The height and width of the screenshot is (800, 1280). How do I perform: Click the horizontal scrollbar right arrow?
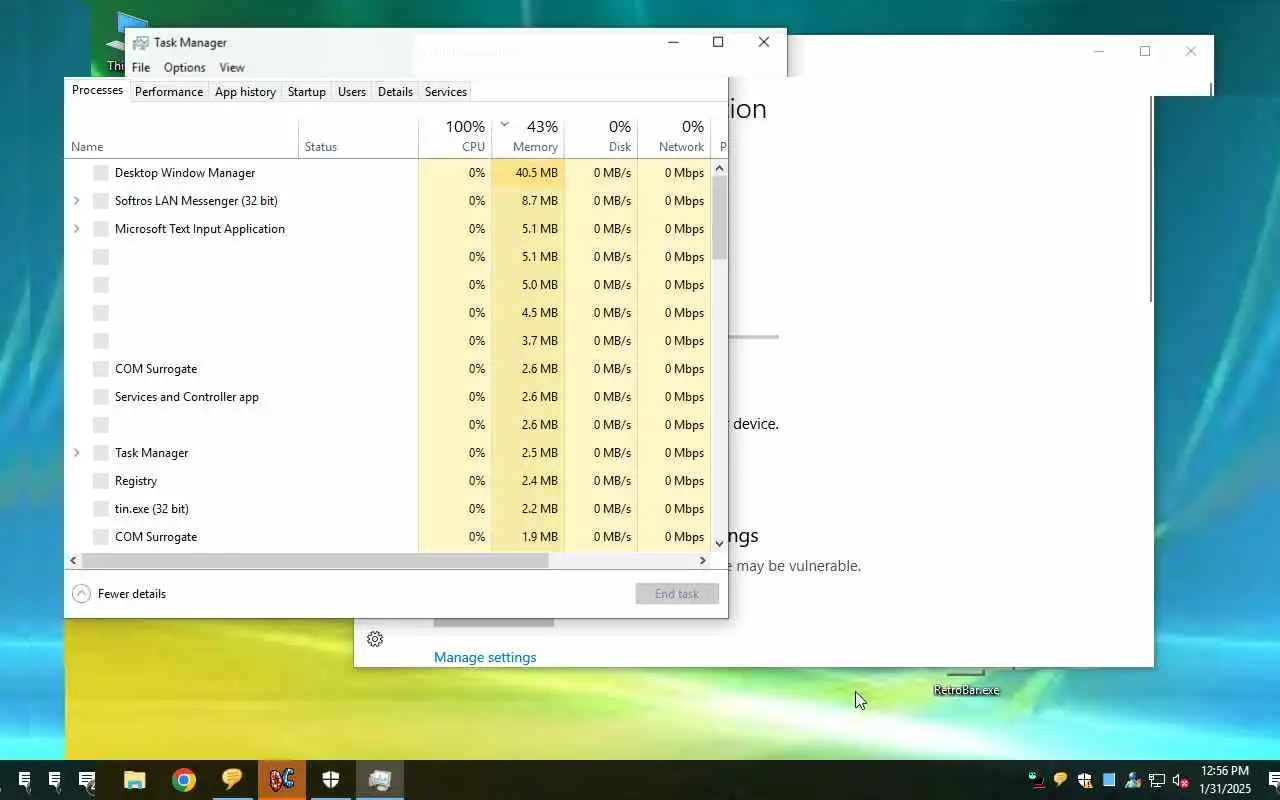tap(703, 561)
